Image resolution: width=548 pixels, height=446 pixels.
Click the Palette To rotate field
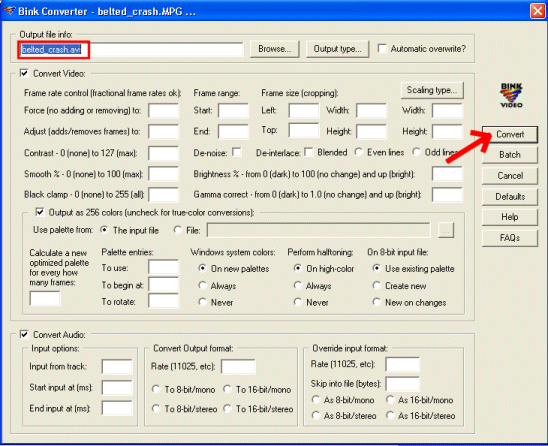[164, 301]
